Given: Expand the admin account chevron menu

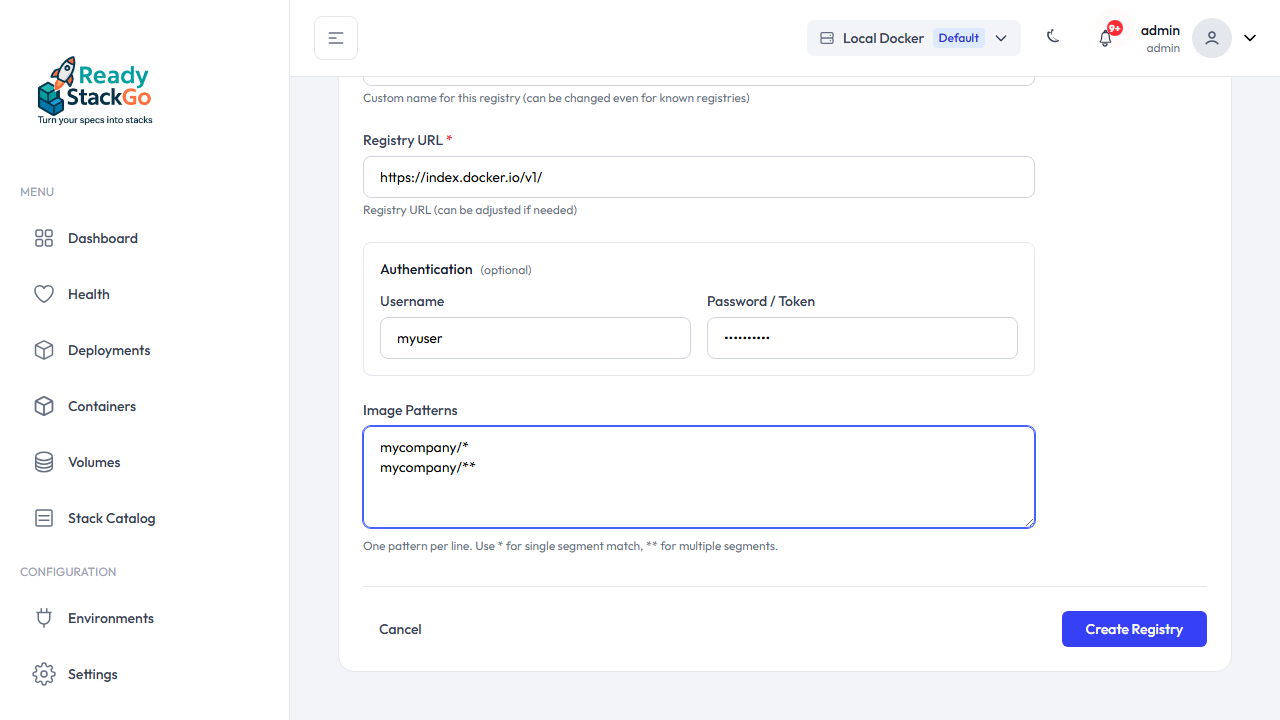Looking at the screenshot, I should tap(1249, 37).
